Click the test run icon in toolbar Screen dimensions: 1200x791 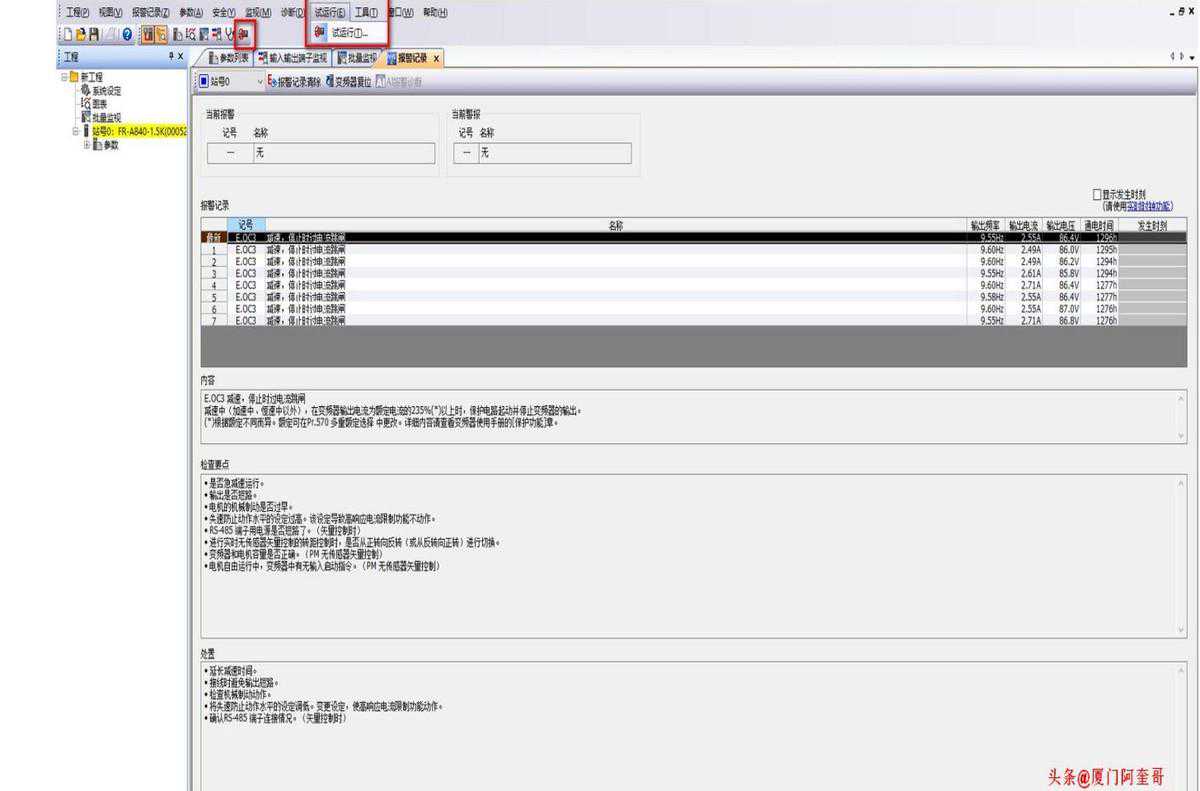tap(243, 34)
